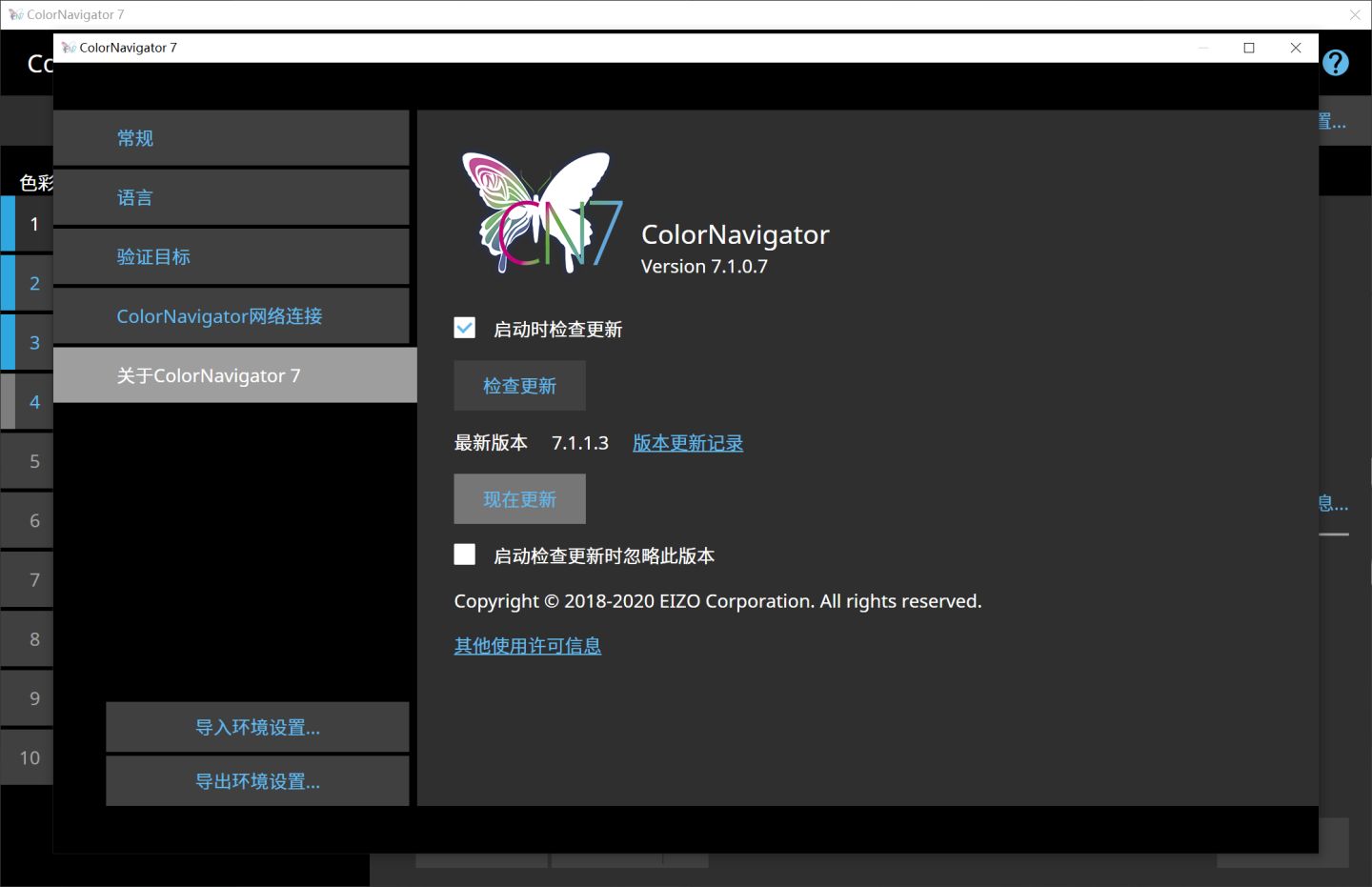
Task: Select color mode 2 in main window
Action: [x=27, y=283]
